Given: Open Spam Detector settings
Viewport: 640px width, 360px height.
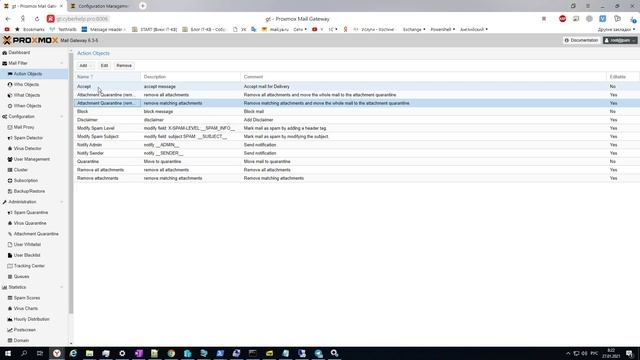Looking at the screenshot, I should click(28, 138).
